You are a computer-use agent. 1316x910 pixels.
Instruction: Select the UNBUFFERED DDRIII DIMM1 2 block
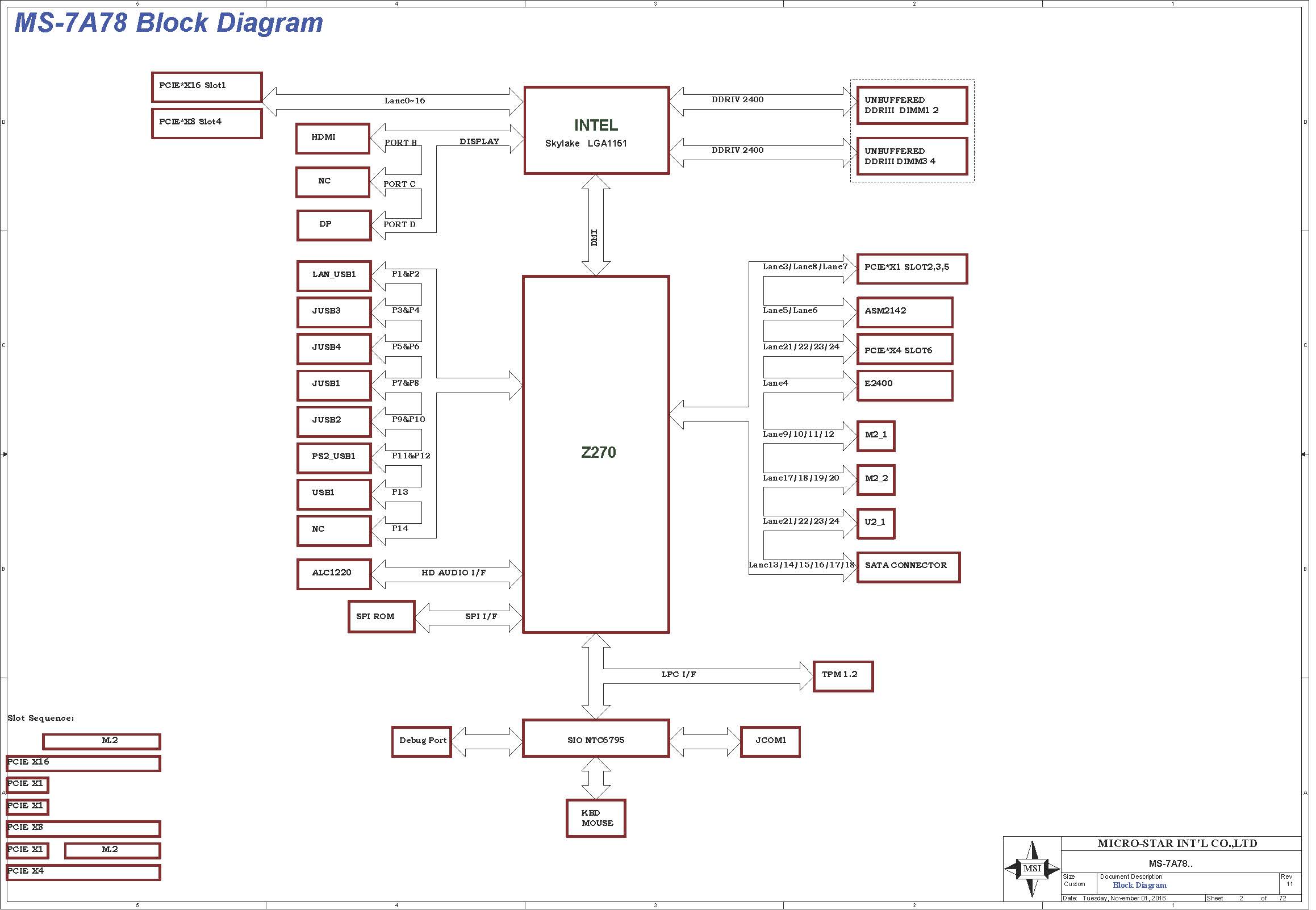pos(913,106)
